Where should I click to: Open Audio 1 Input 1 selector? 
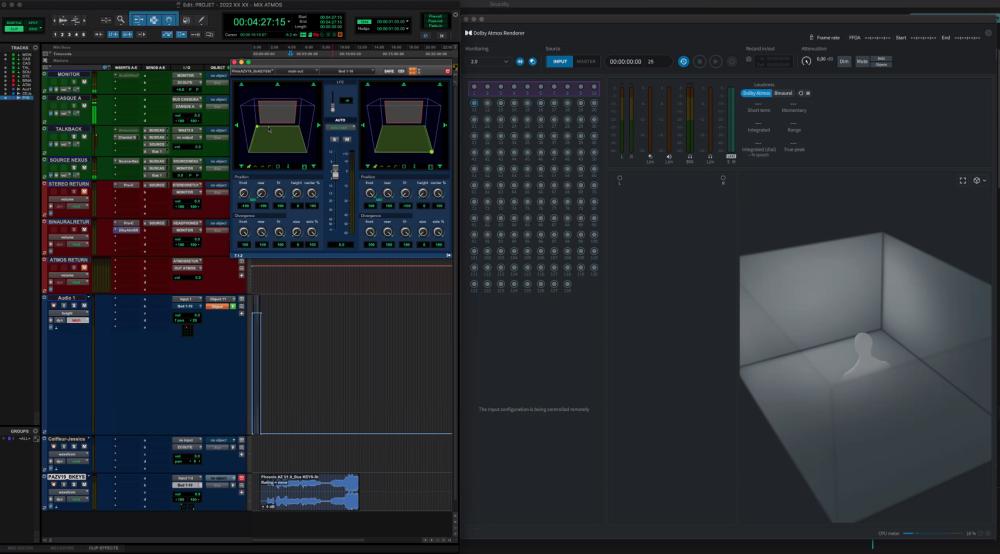tap(186, 299)
